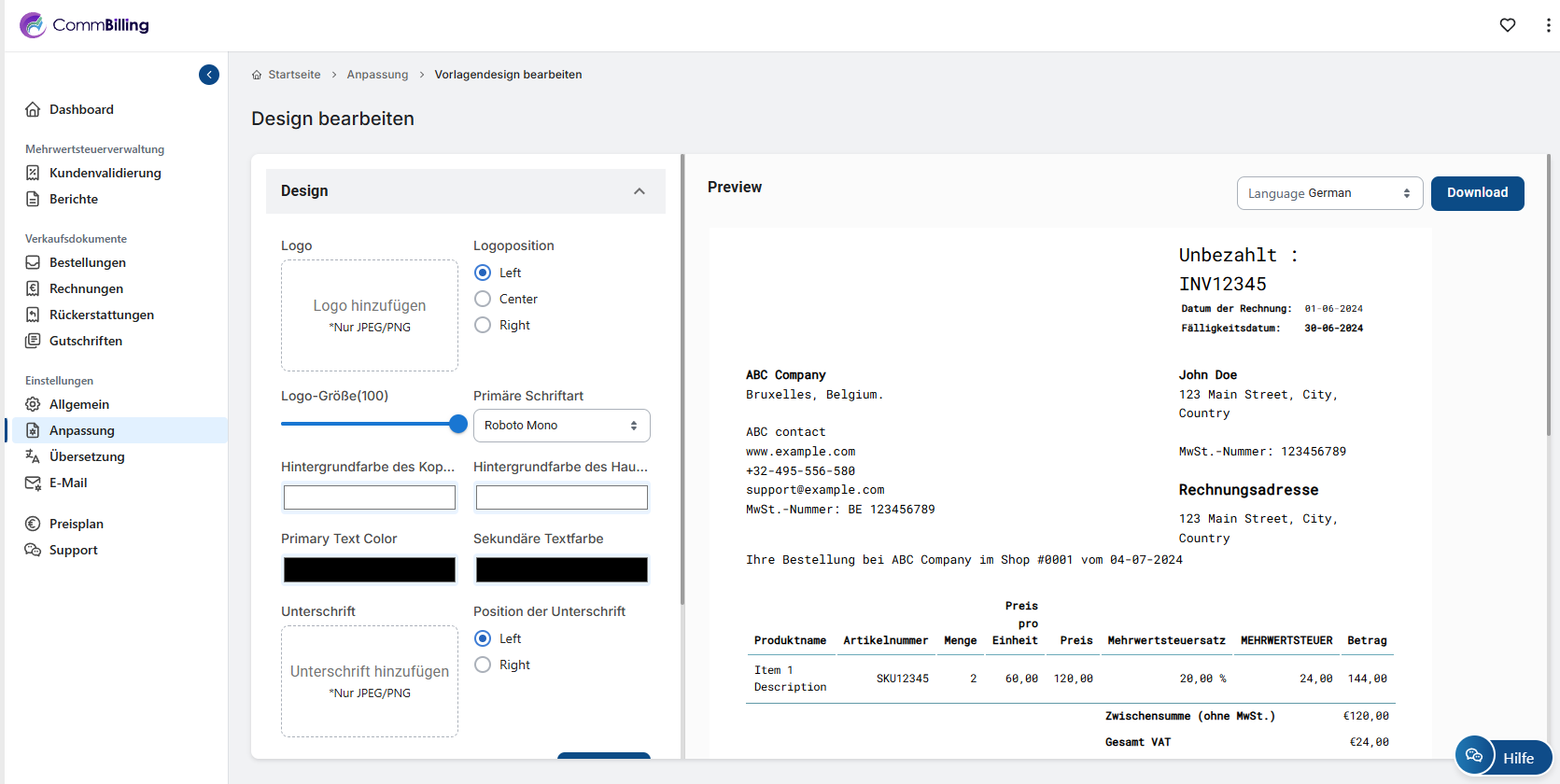
Task: Collapse the sidebar with the arrow button
Action: (209, 75)
